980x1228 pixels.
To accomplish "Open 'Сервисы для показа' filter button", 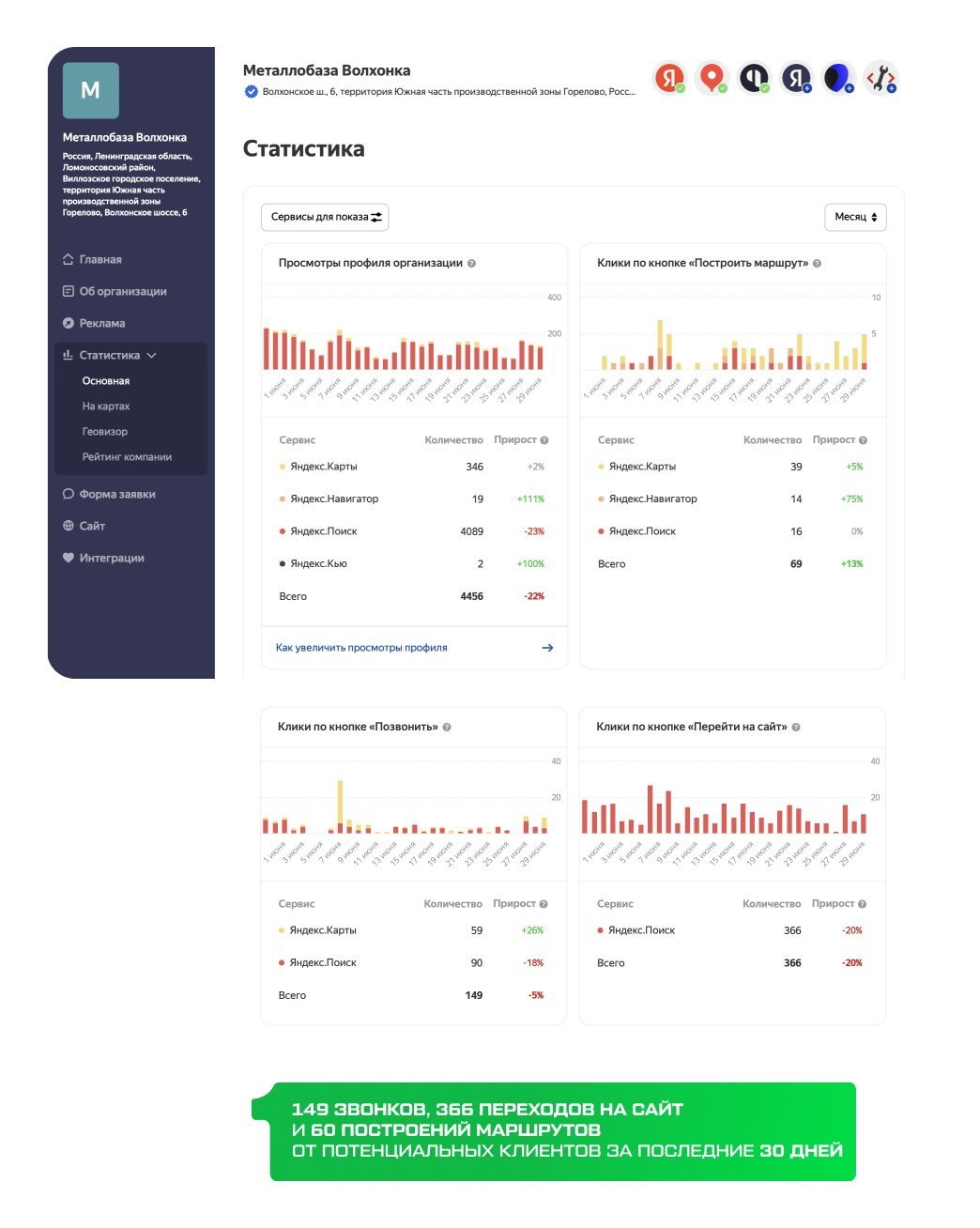I will 325,217.
